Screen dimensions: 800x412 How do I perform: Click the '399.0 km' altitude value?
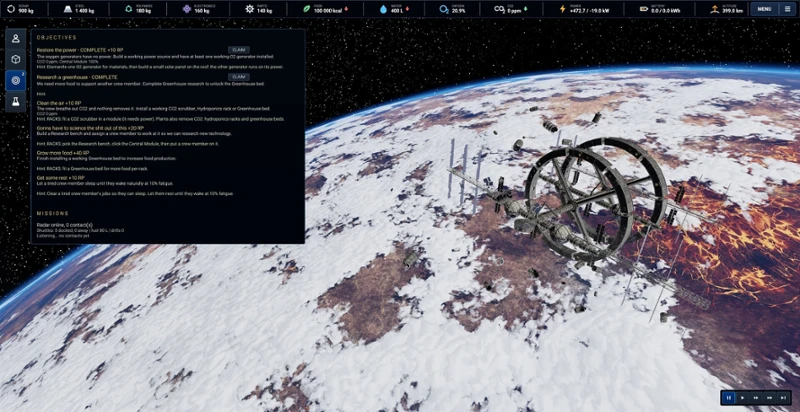pyautogui.click(x=732, y=11)
